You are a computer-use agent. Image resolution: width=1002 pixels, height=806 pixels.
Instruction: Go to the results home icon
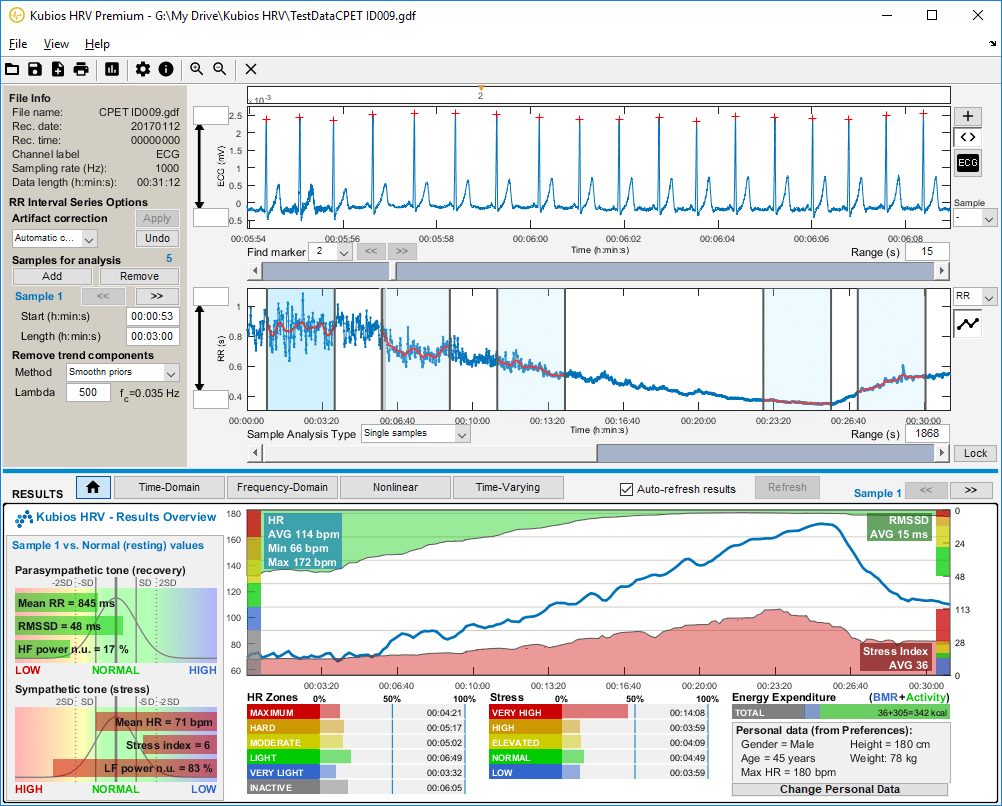tap(92, 488)
